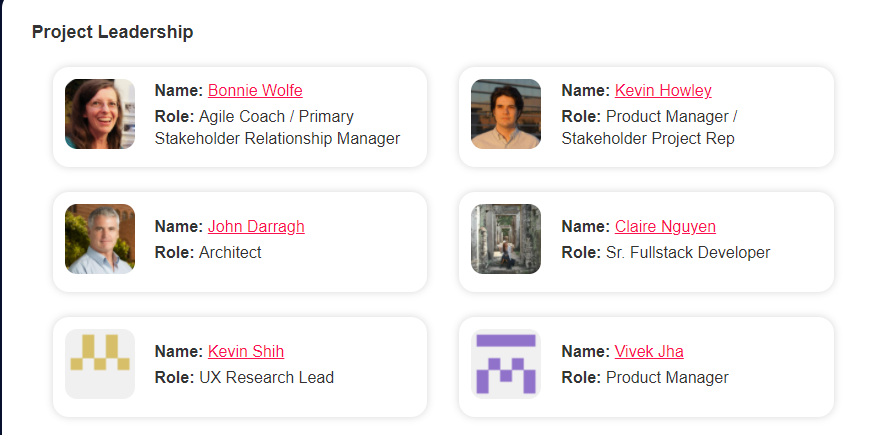Click the profile photo beside Bonnie Wolfe
This screenshot has height=435, width=889.
[100, 114]
